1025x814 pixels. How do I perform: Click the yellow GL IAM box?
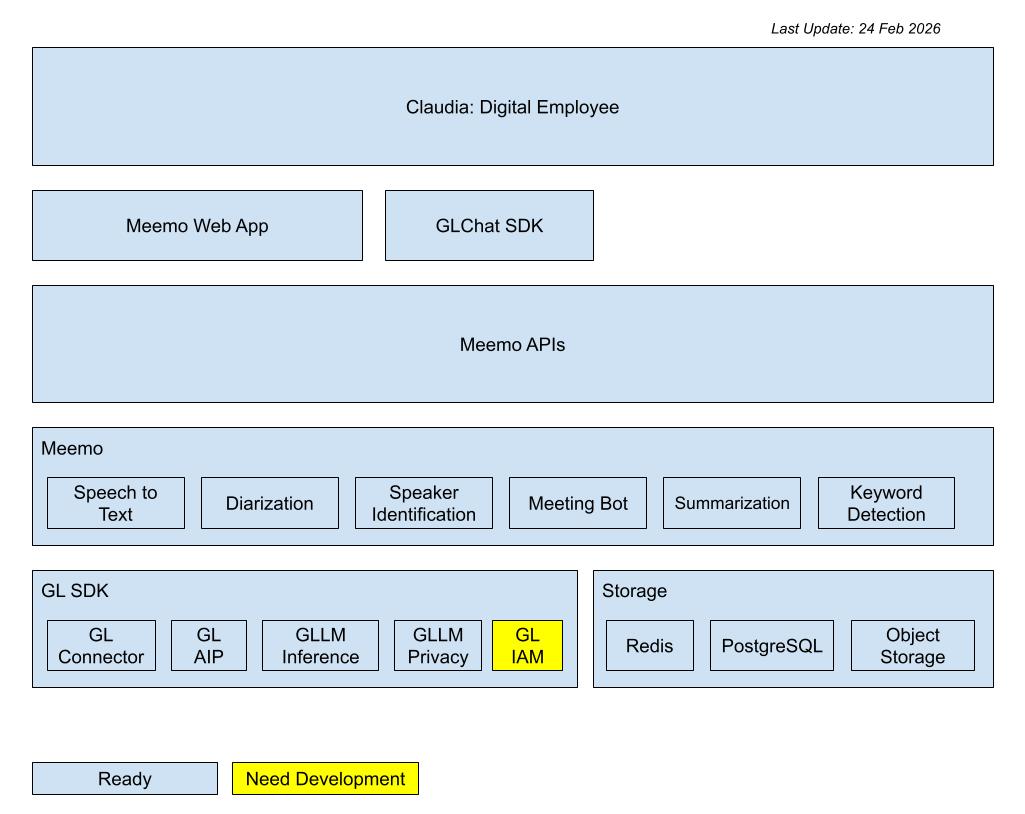click(527, 646)
